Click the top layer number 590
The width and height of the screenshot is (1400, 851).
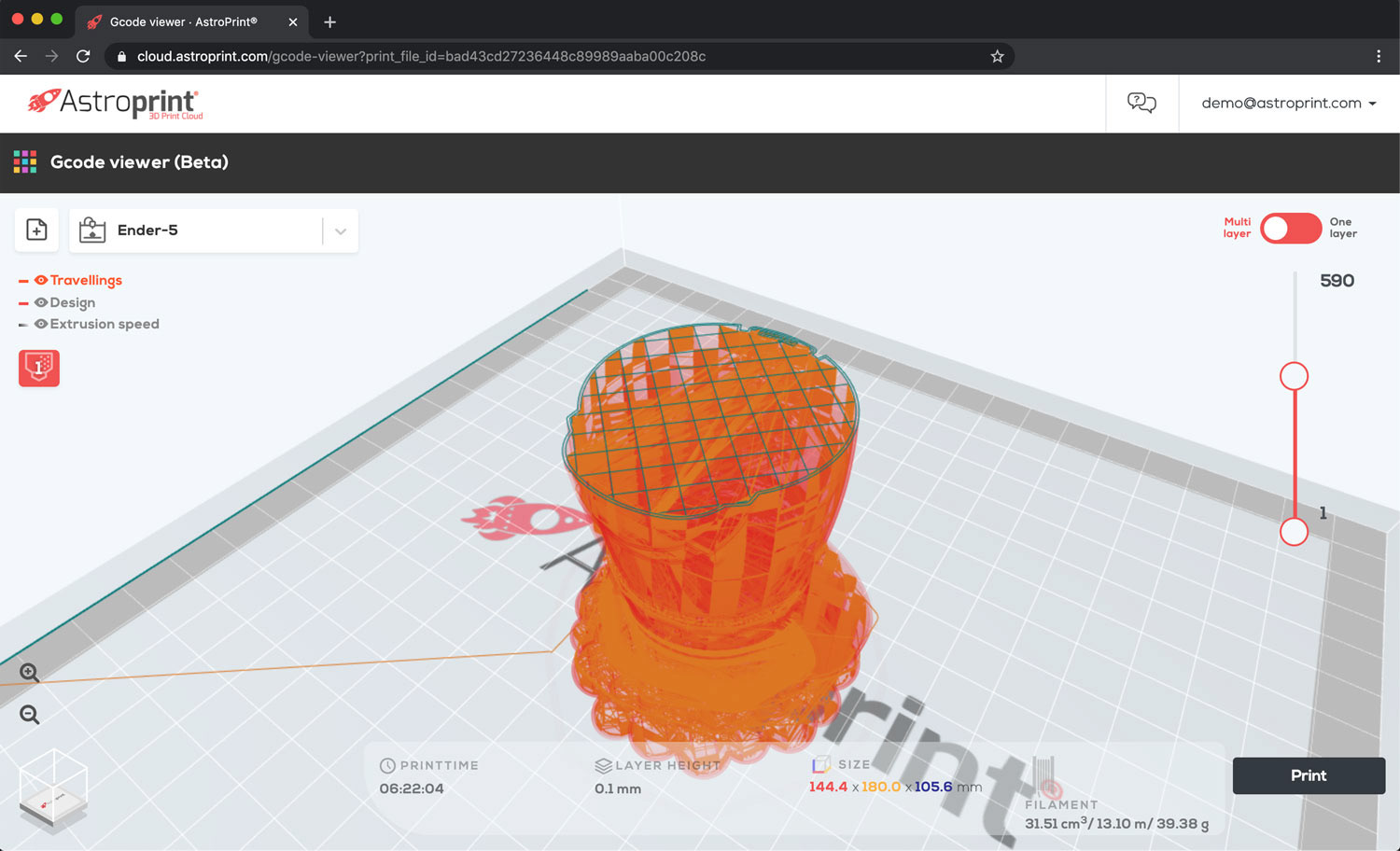1337,281
